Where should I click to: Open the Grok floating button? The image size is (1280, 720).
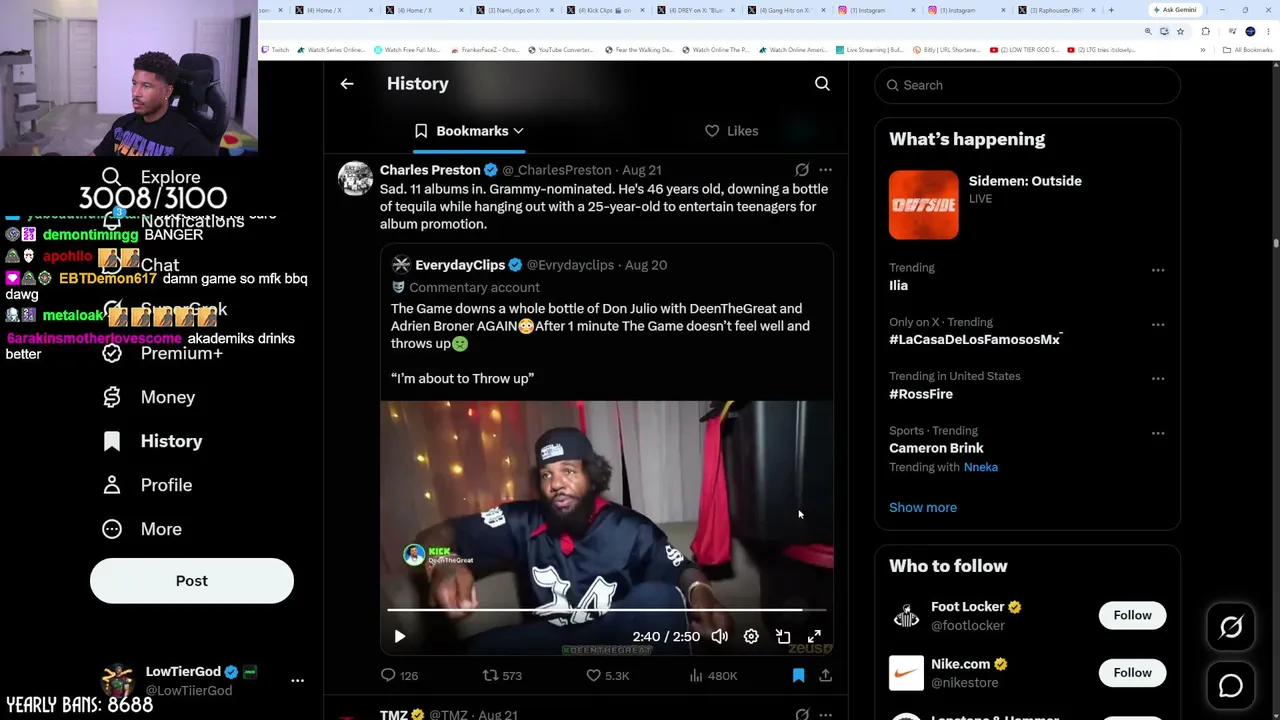(1231, 627)
